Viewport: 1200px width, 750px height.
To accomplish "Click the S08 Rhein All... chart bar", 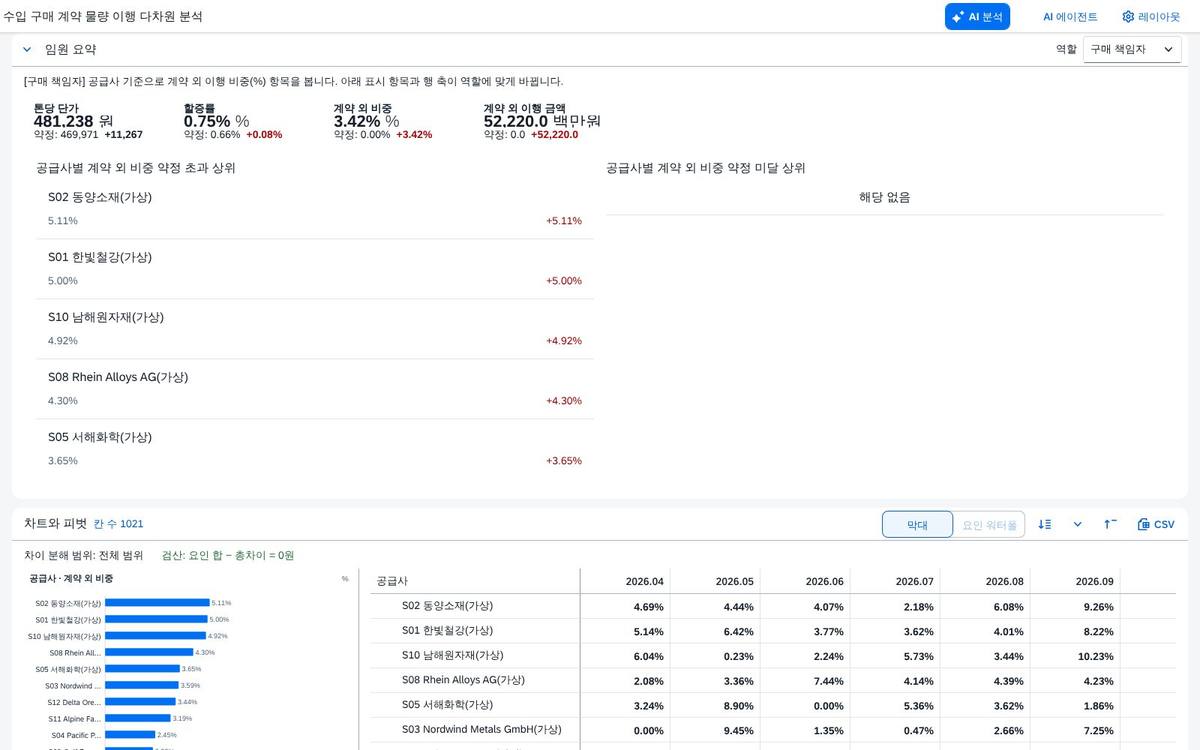I will (x=149, y=652).
